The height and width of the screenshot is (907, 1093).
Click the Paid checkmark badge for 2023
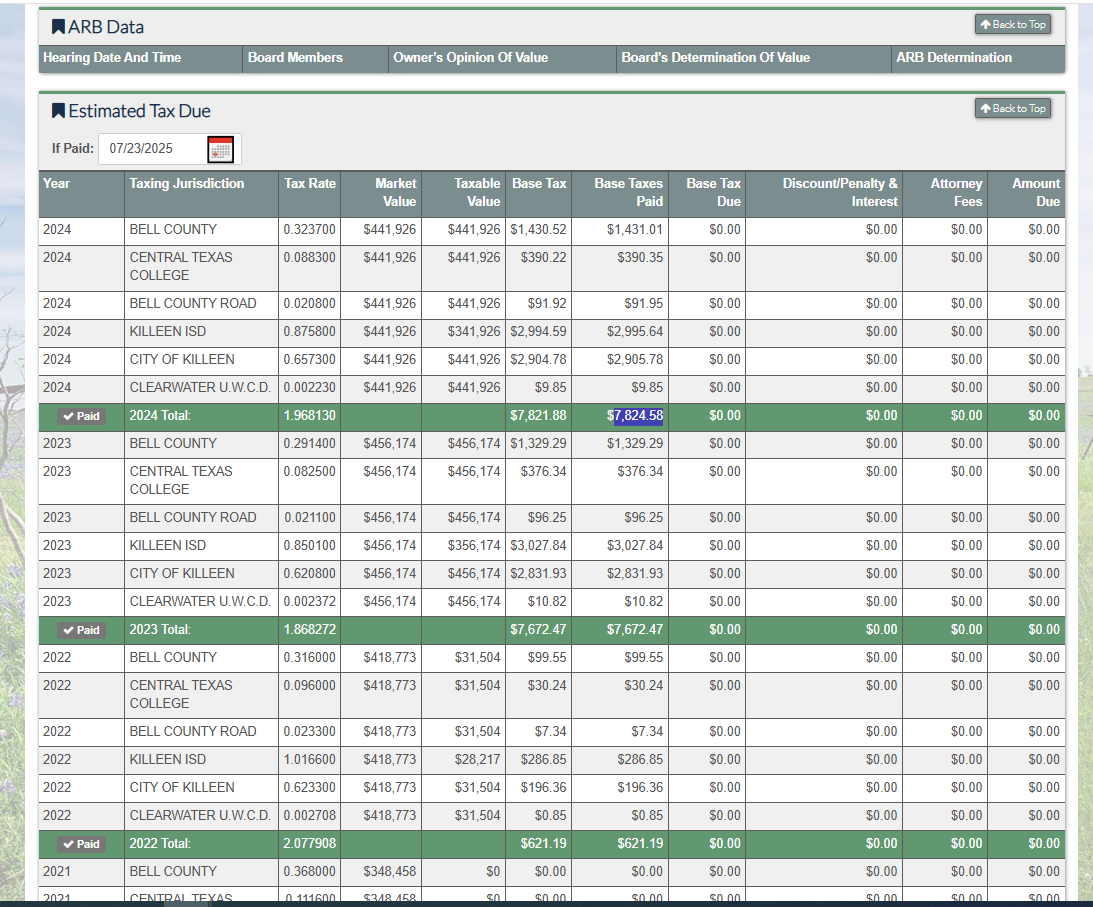[x=81, y=630]
